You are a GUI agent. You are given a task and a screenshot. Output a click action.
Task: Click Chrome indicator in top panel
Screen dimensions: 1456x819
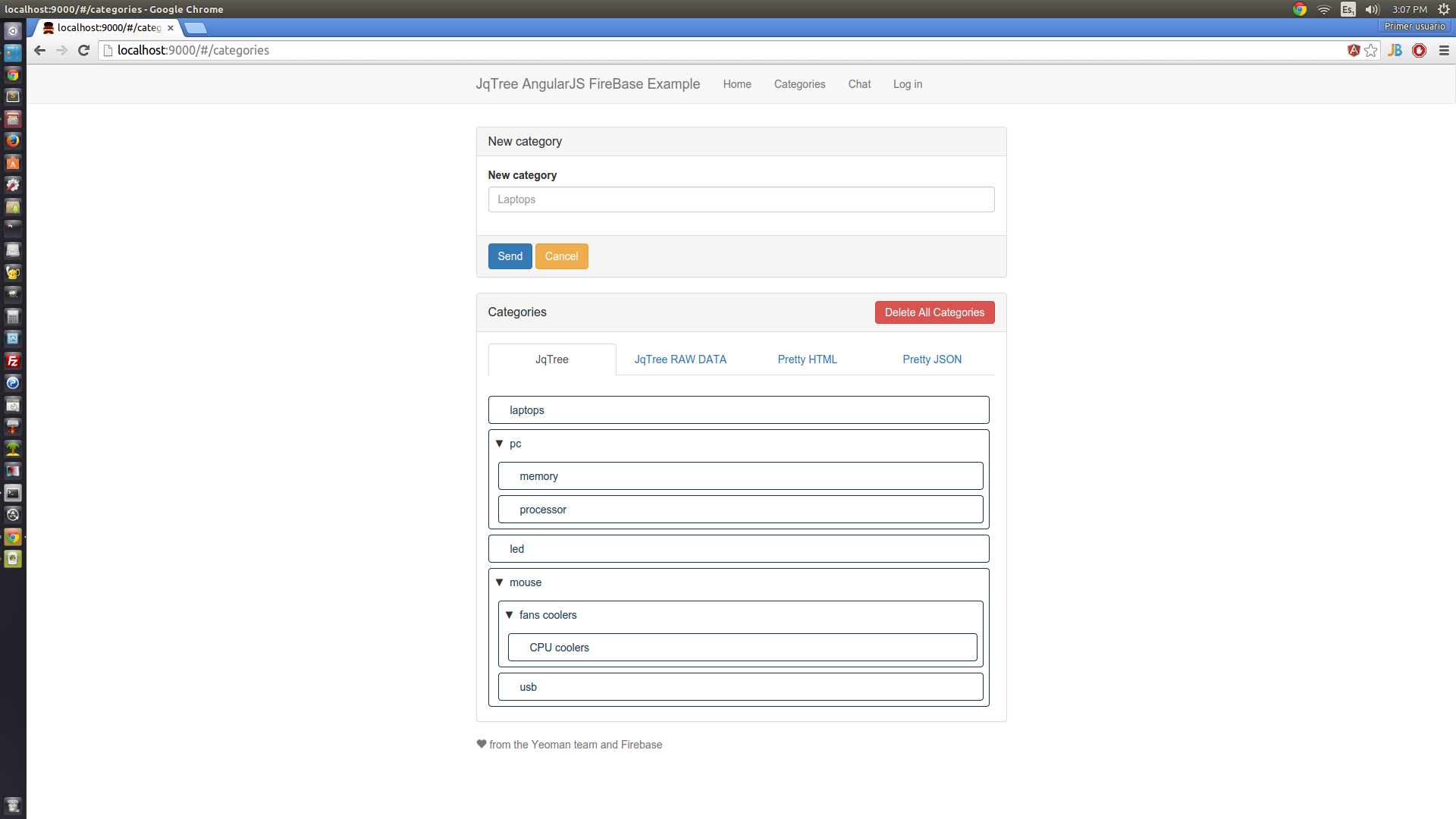(x=1300, y=9)
